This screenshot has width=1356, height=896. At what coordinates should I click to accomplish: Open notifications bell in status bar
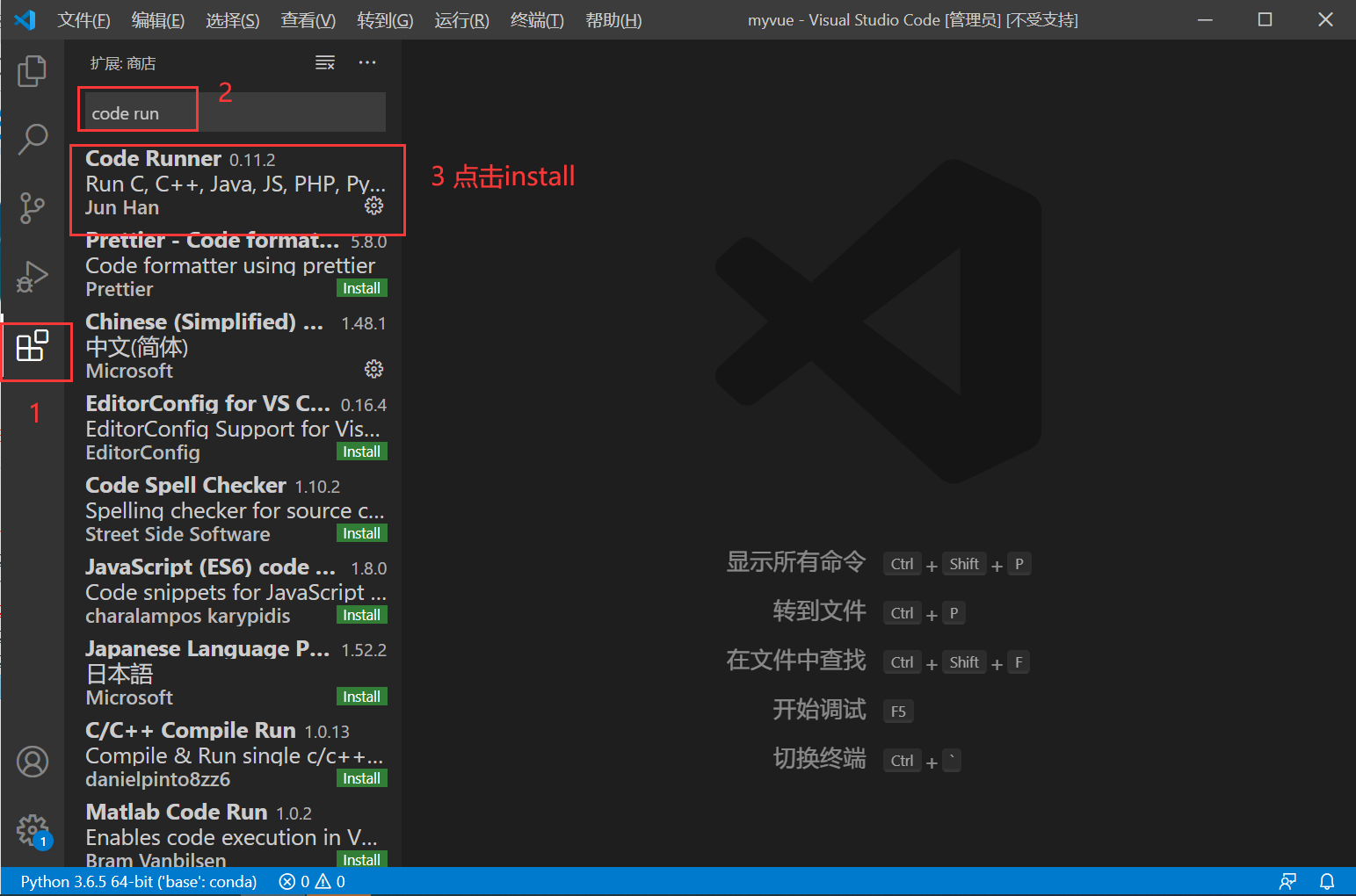(1327, 881)
